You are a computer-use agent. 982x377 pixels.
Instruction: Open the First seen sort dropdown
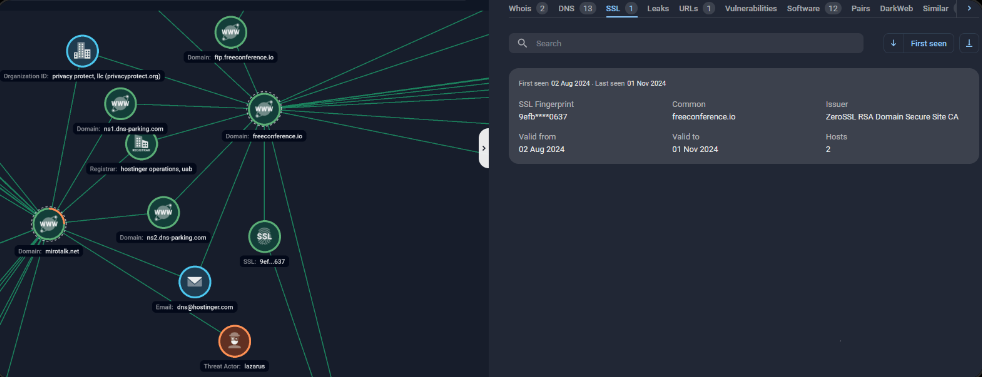point(928,43)
